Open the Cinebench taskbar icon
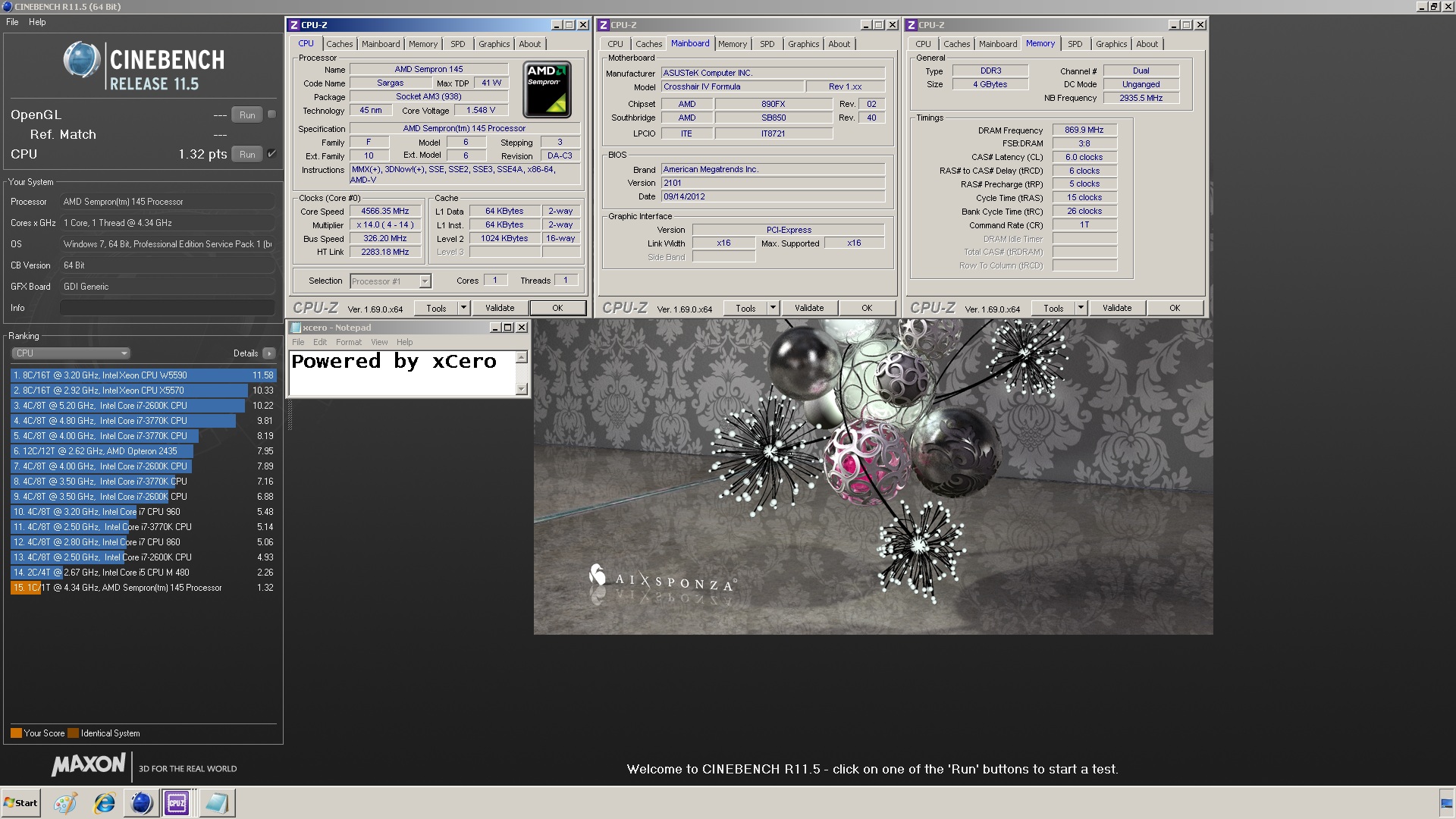This screenshot has height=819, width=1456. coord(141,803)
